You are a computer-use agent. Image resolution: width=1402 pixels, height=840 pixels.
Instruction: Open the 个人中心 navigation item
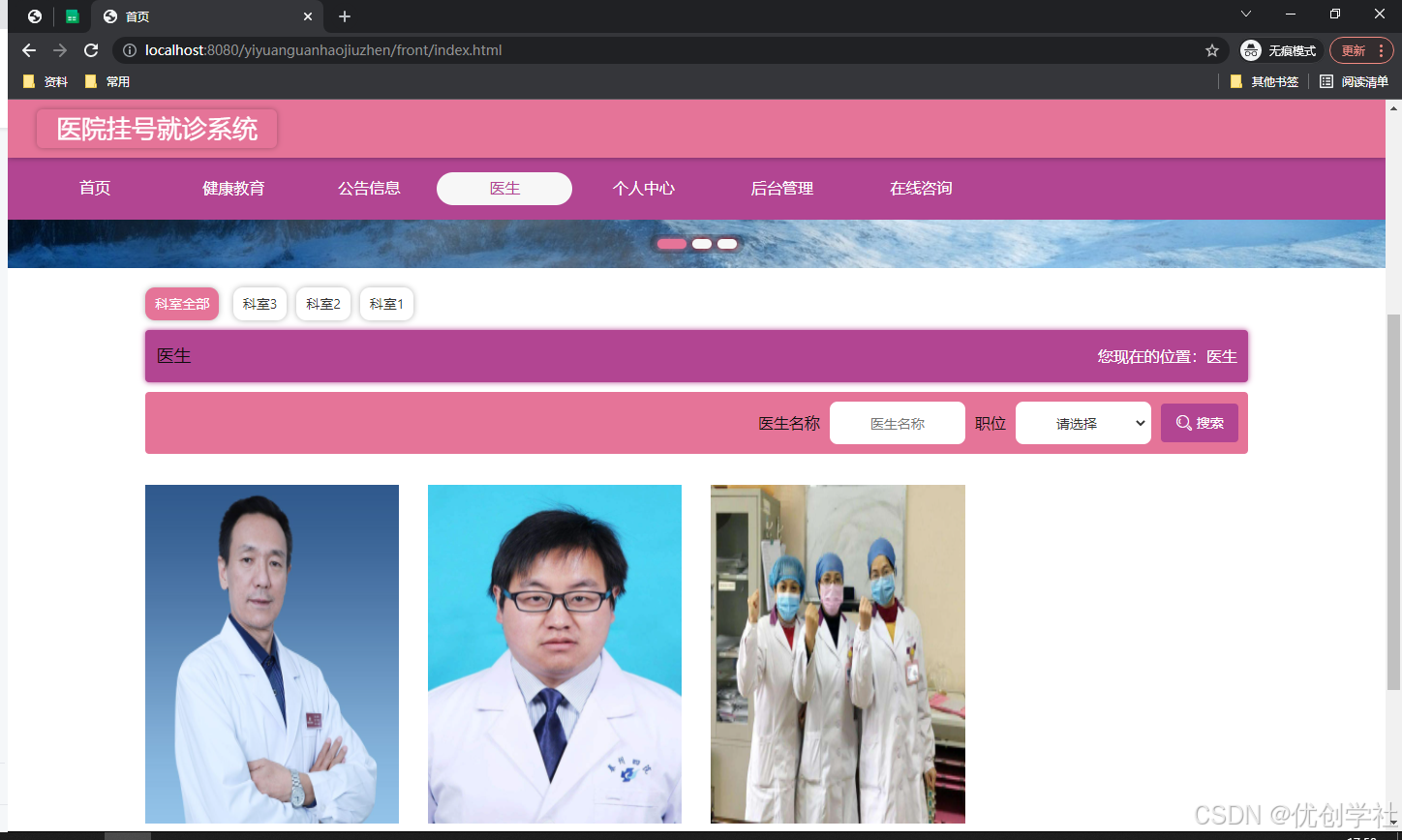click(644, 189)
